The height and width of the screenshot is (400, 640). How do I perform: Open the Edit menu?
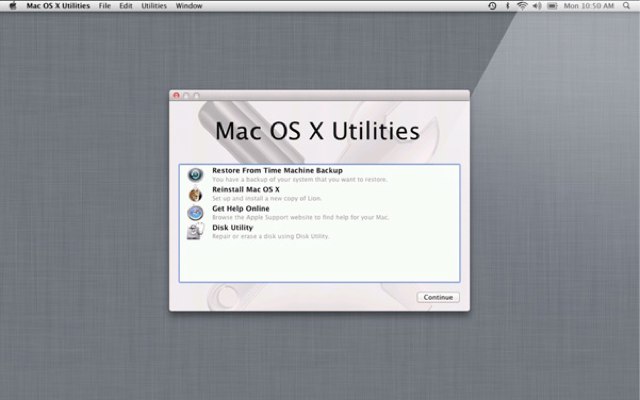click(126, 6)
